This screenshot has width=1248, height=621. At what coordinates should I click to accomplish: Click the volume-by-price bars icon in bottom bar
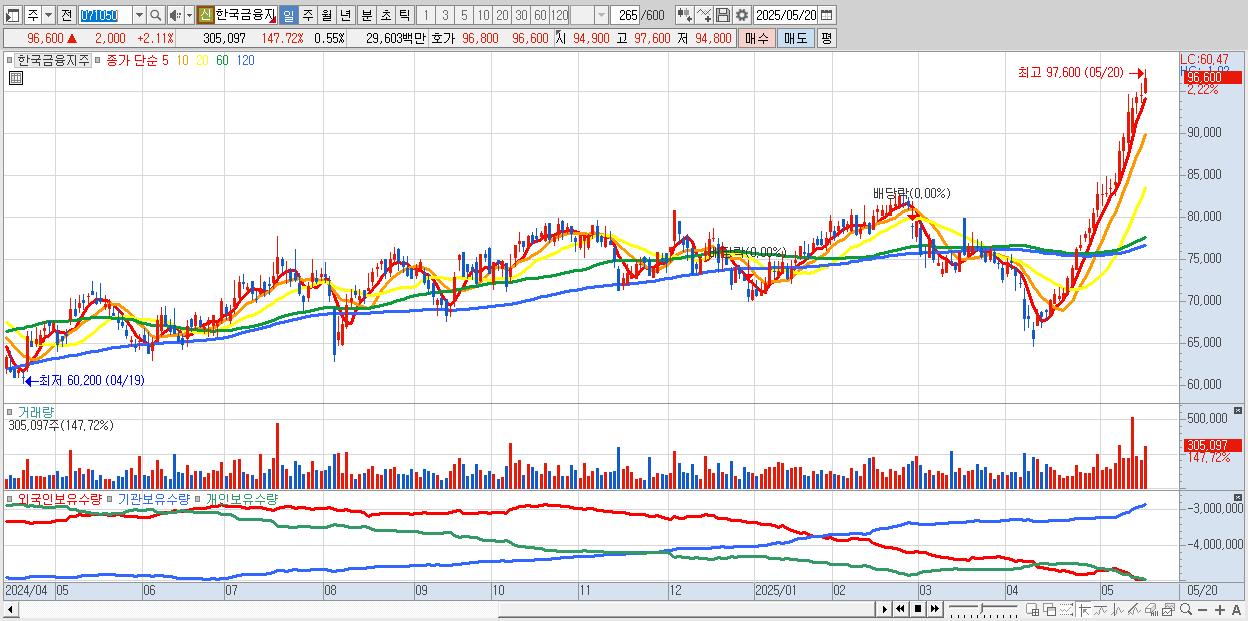click(x=1151, y=609)
